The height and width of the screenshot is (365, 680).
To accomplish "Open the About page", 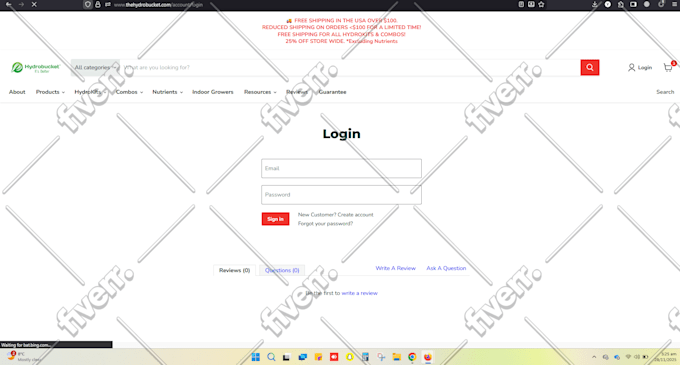I will coord(17,92).
